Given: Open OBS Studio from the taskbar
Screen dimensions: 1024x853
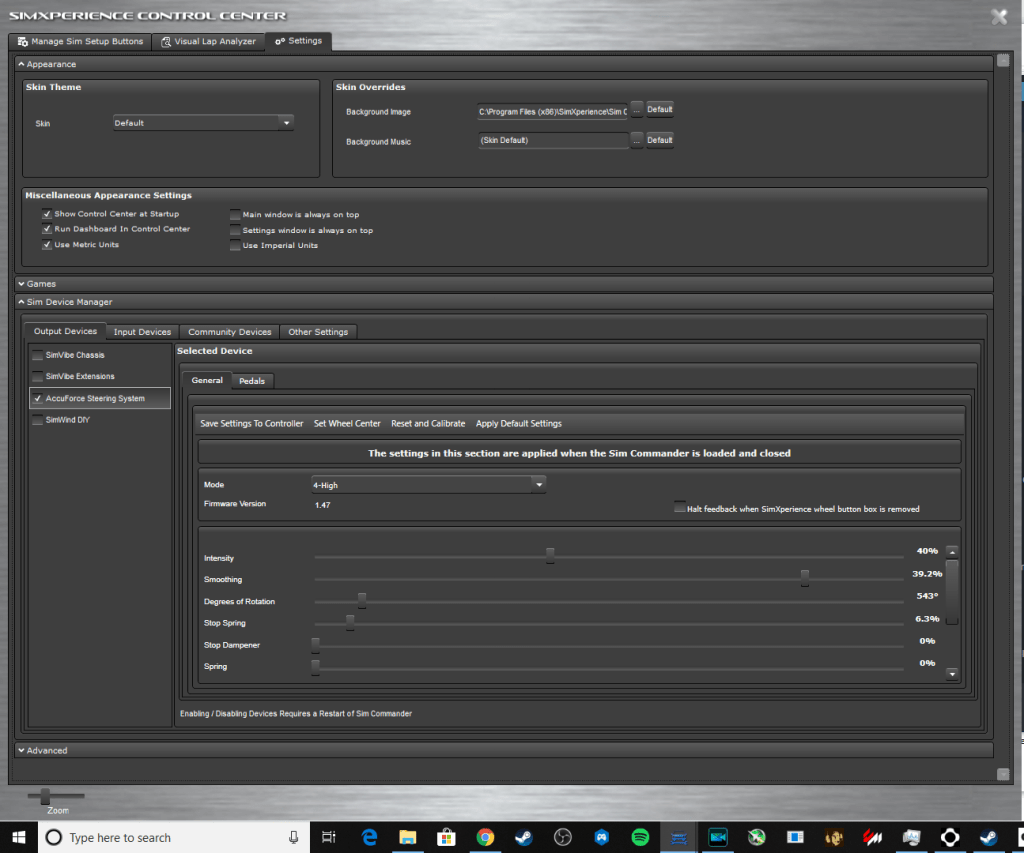Looking at the screenshot, I should point(562,837).
